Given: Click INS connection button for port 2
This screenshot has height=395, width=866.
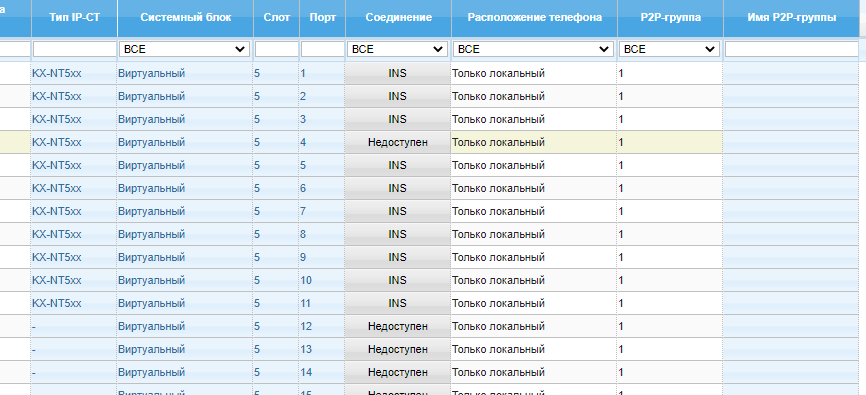Looking at the screenshot, I should pos(398,96).
